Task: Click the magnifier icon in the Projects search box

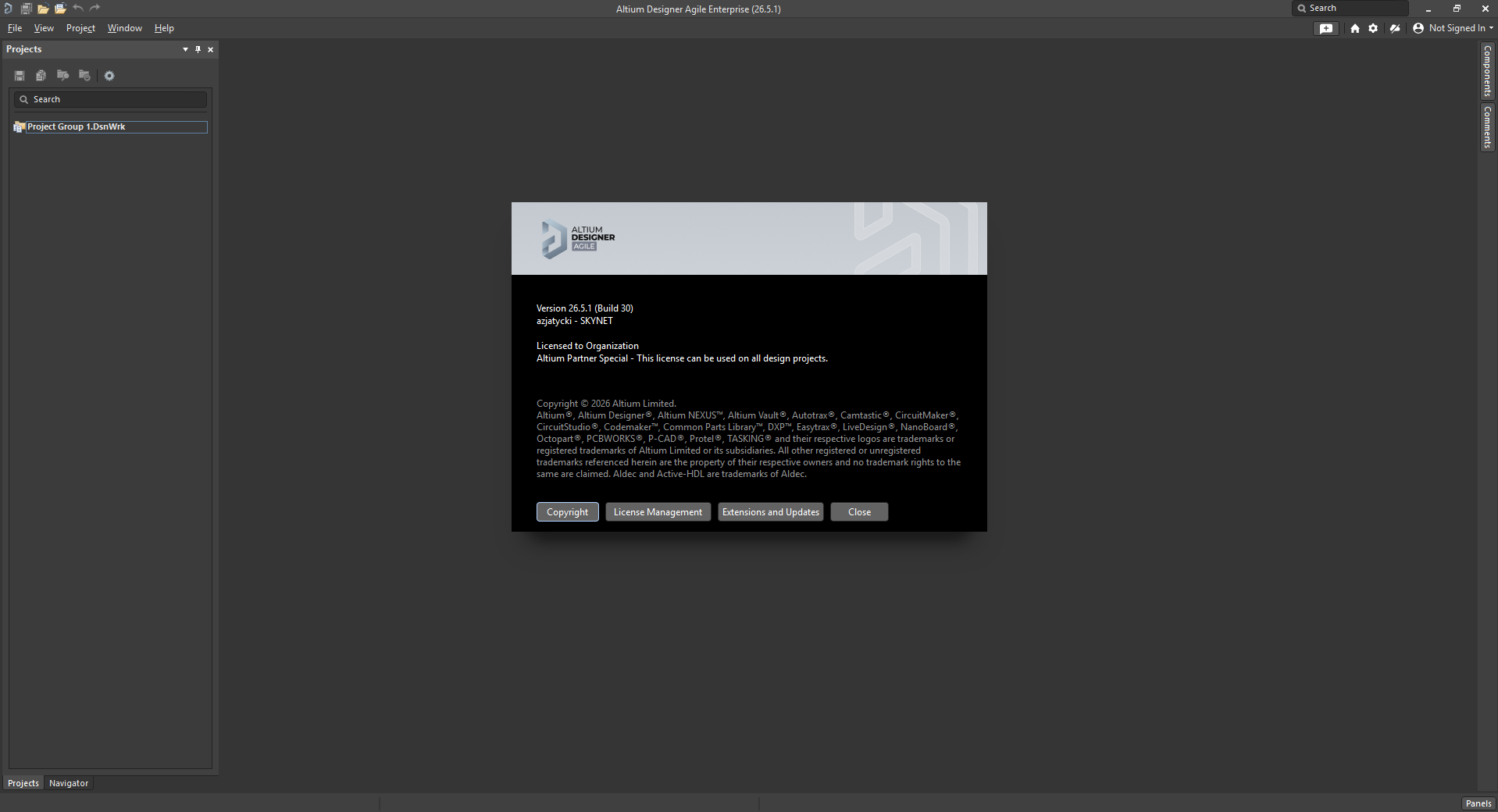Action: tap(24, 99)
